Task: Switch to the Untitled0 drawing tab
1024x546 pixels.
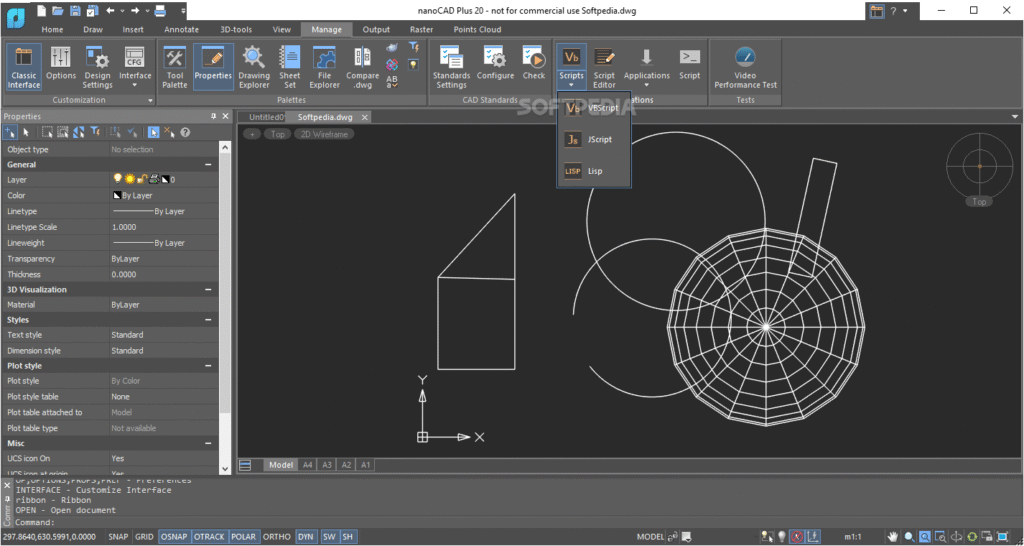Action: tap(266, 117)
